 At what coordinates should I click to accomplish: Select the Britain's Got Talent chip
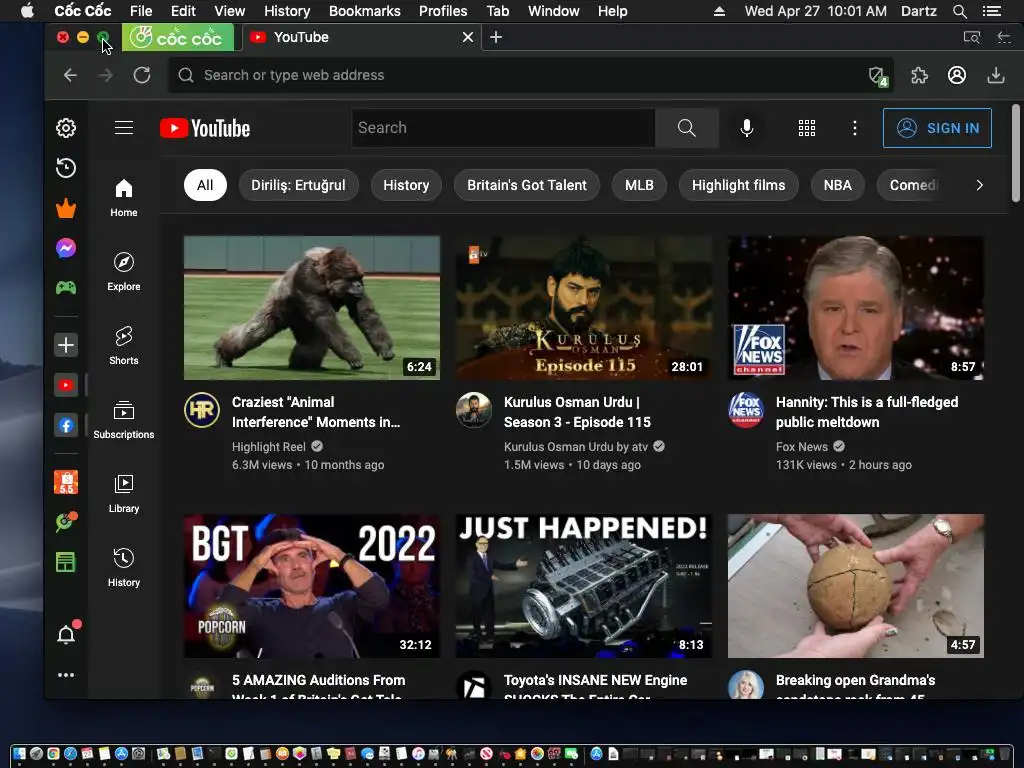(526, 185)
